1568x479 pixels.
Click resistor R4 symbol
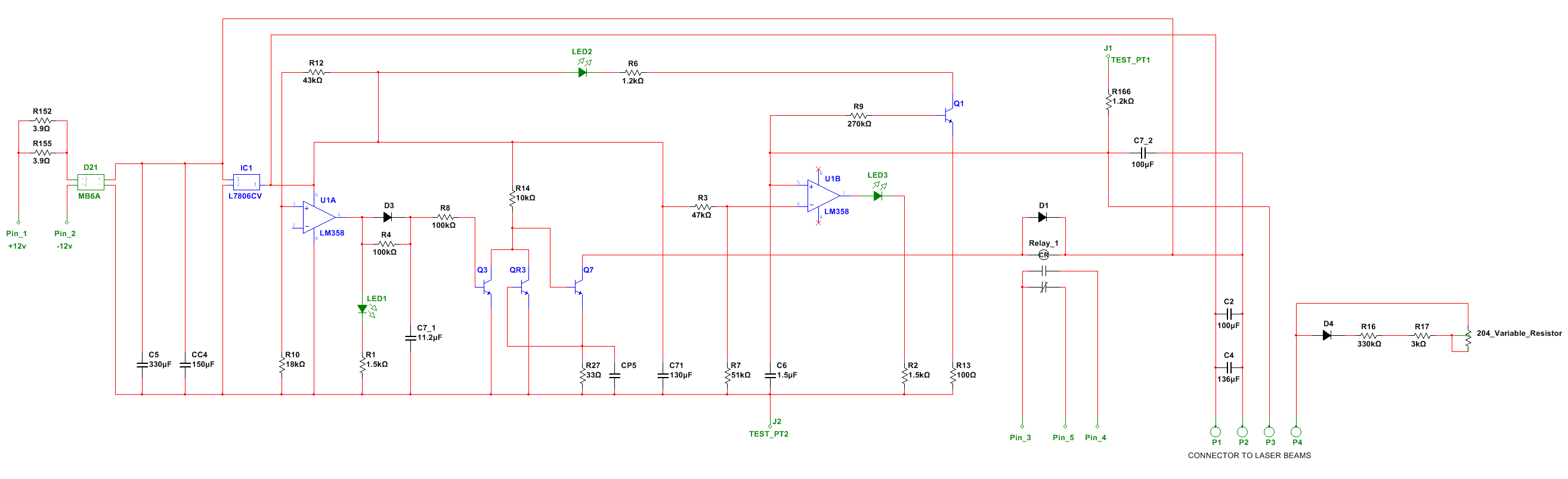point(386,243)
